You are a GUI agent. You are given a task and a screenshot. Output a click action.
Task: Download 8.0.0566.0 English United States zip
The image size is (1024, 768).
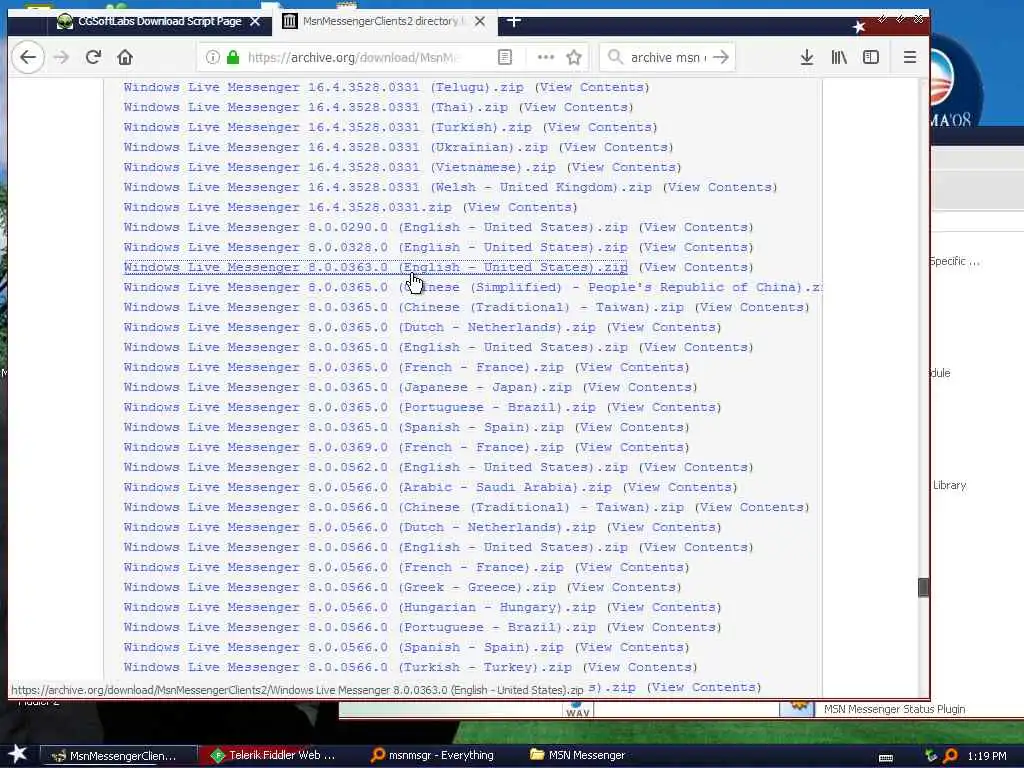pyautogui.click(x=376, y=547)
